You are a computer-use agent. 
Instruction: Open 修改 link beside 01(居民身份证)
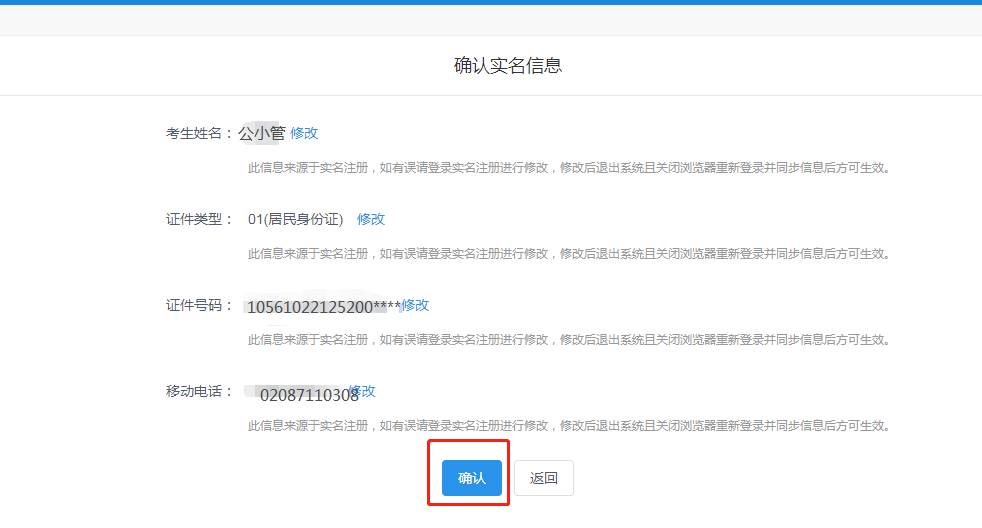pyautogui.click(x=371, y=219)
